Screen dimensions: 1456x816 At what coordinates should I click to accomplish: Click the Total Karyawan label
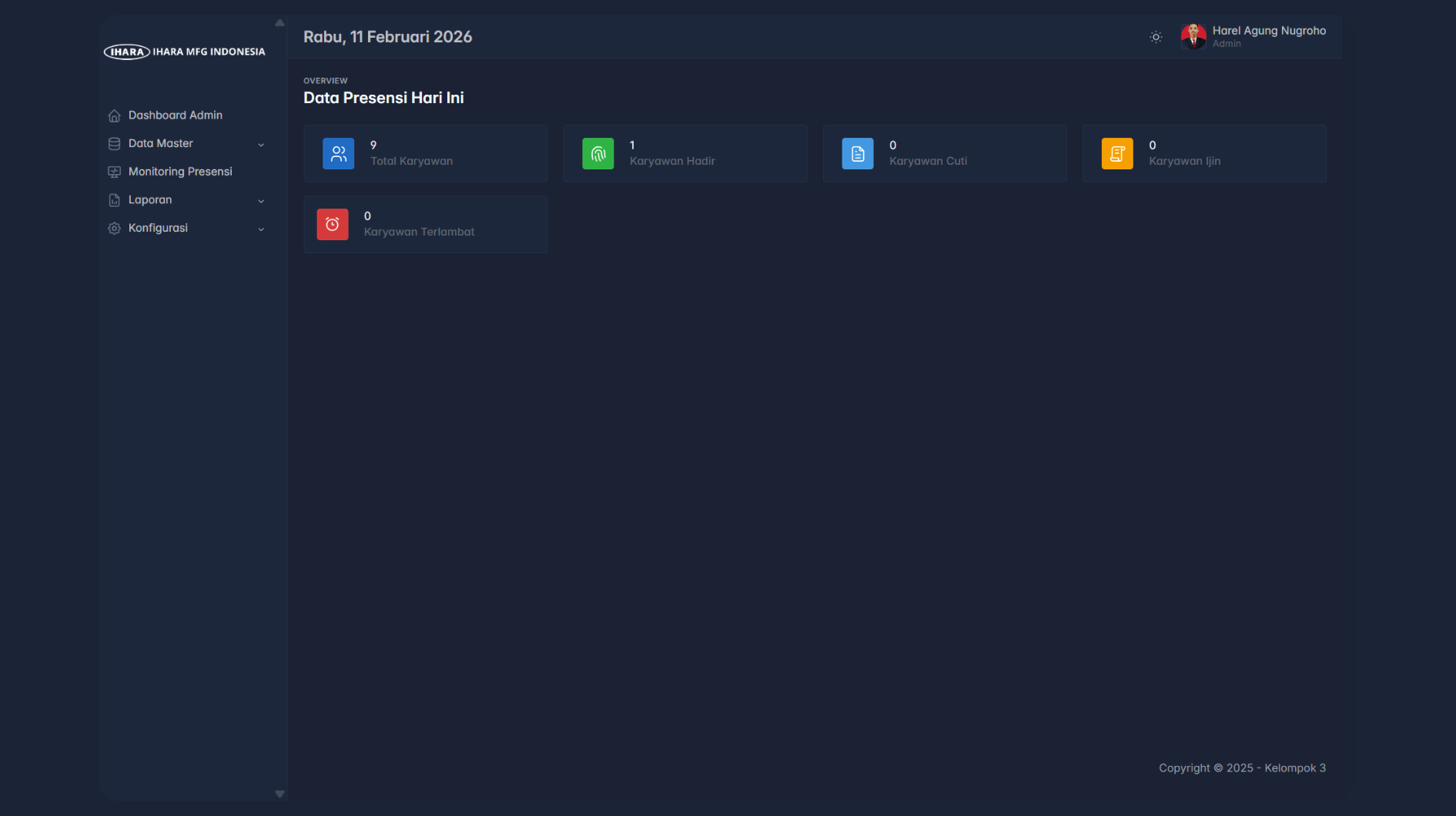point(411,162)
